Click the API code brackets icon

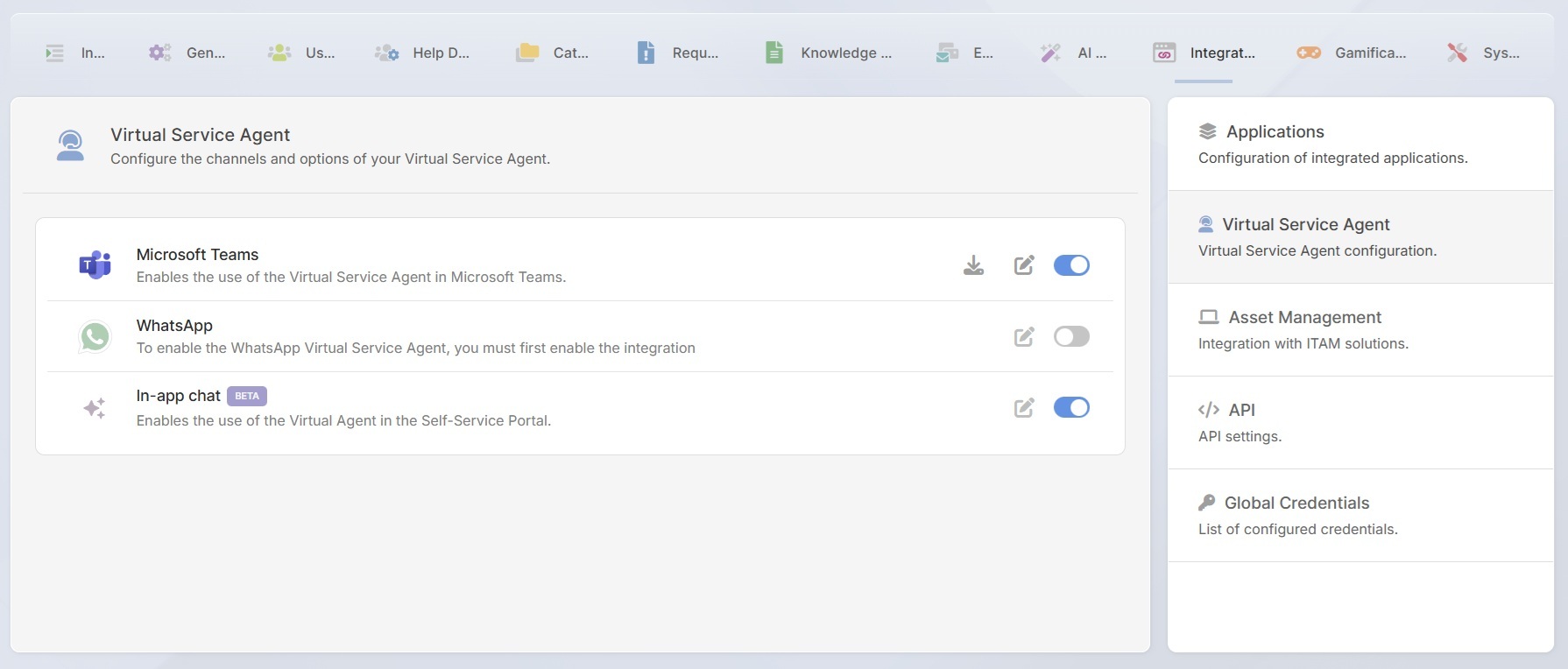1209,410
